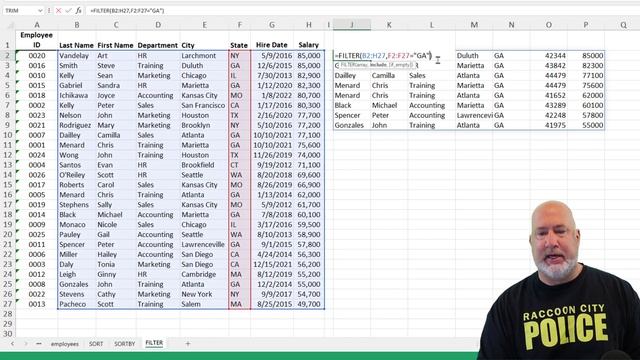Select column F header
Screen dimensions: 640x360
click(240, 25)
